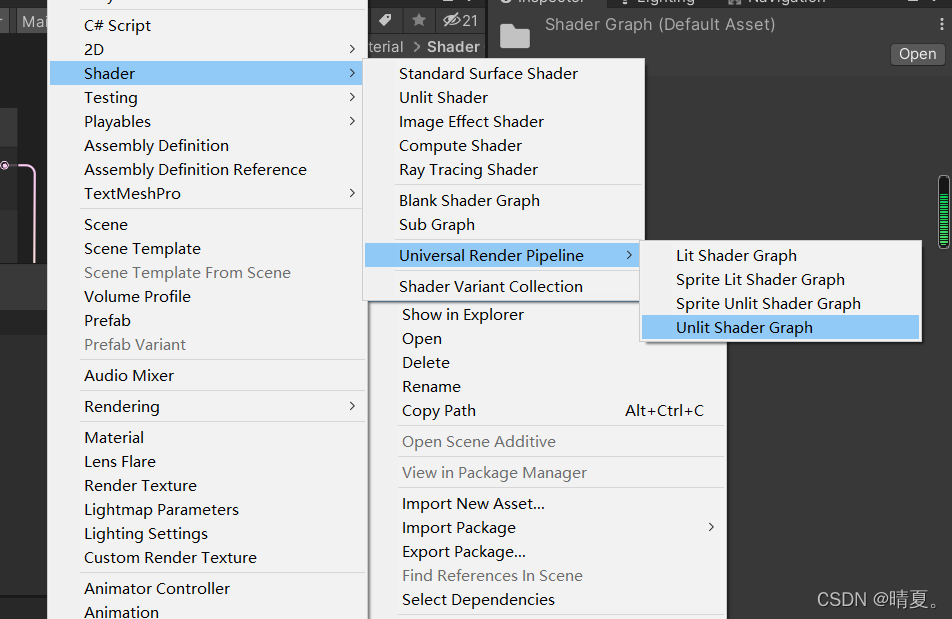The width and height of the screenshot is (952, 619).
Task: Open the Inspector three-dot options menu
Action: [x=942, y=24]
